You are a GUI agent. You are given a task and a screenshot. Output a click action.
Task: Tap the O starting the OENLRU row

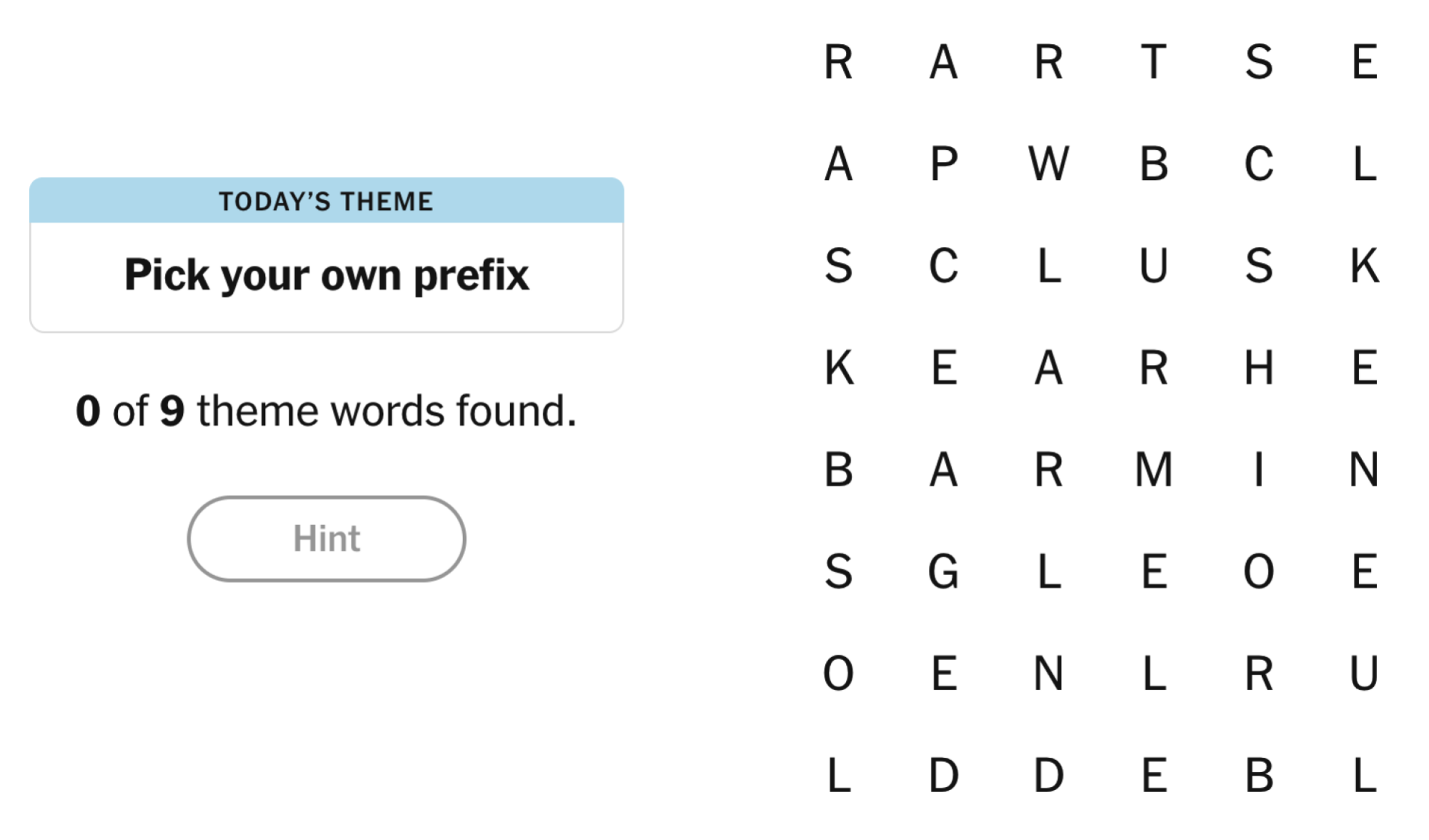tap(838, 674)
